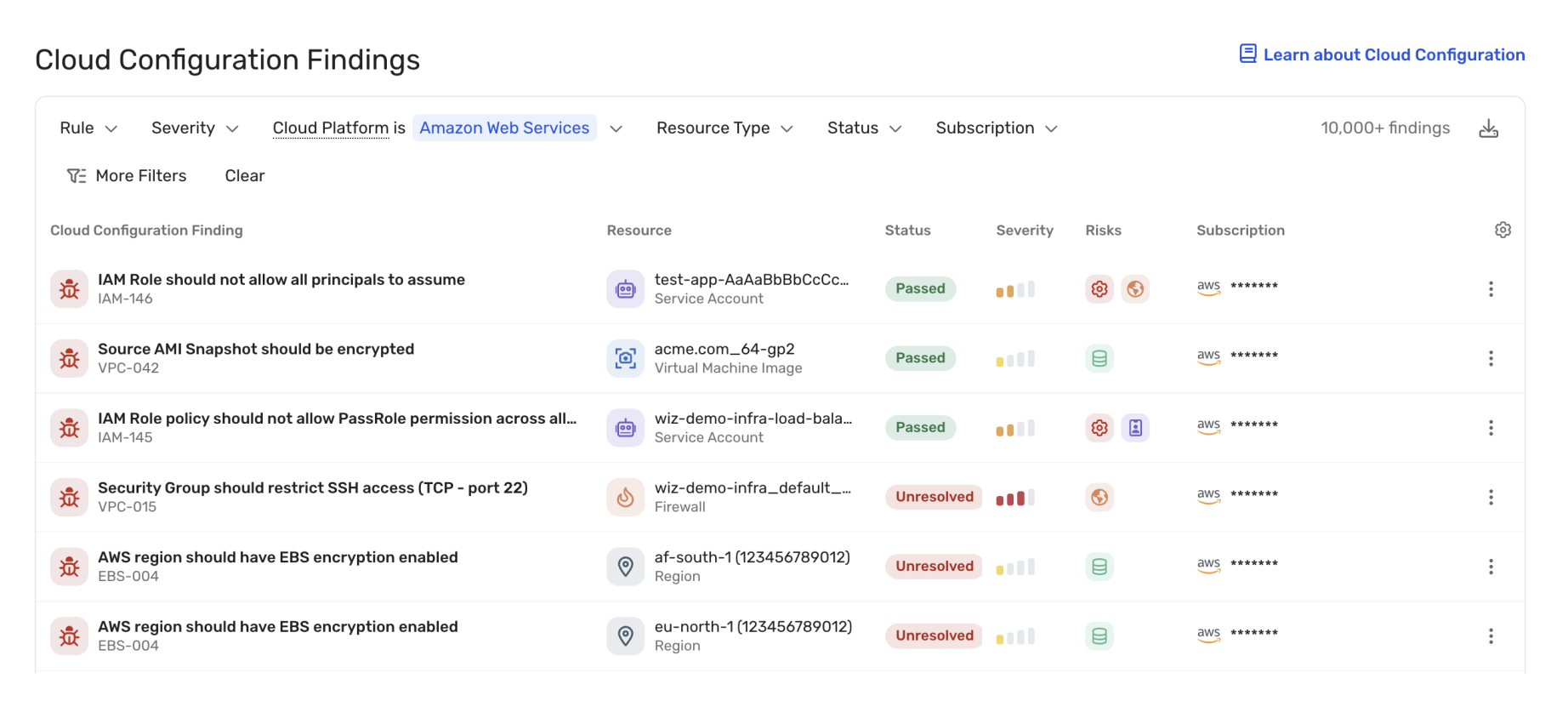Click region pin icon for af-south-1
The image size is (1568, 701).
(x=625, y=567)
